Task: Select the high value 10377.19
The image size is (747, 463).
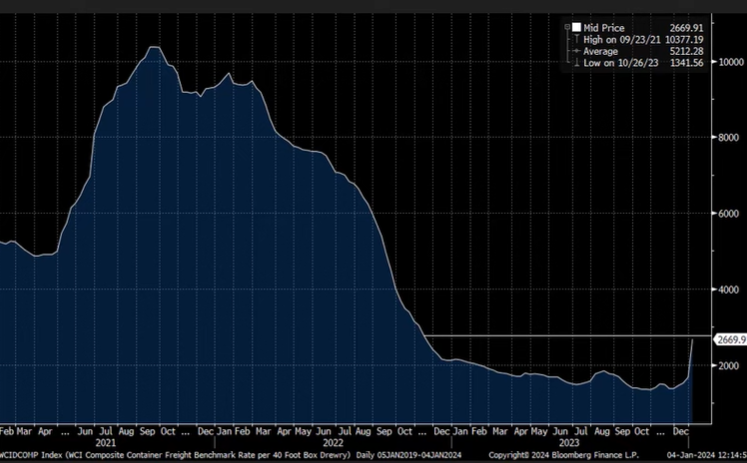Action: [684, 40]
